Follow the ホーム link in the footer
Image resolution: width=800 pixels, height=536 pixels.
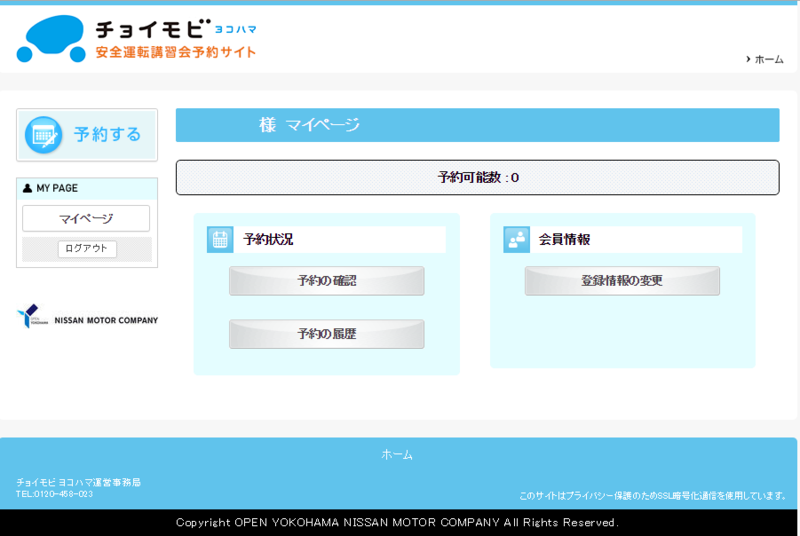click(397, 454)
